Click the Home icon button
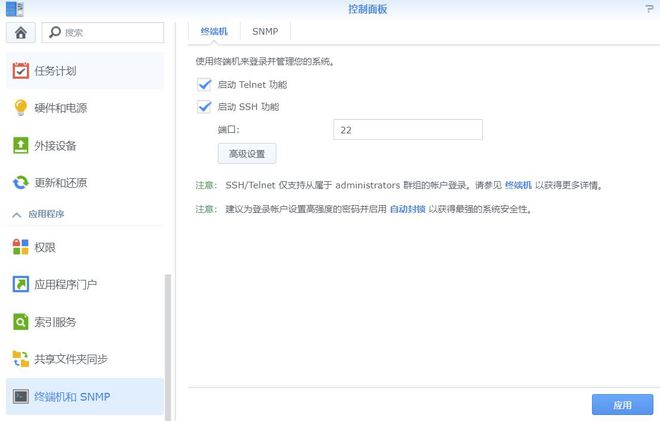The height and width of the screenshot is (421, 660). coord(20,33)
